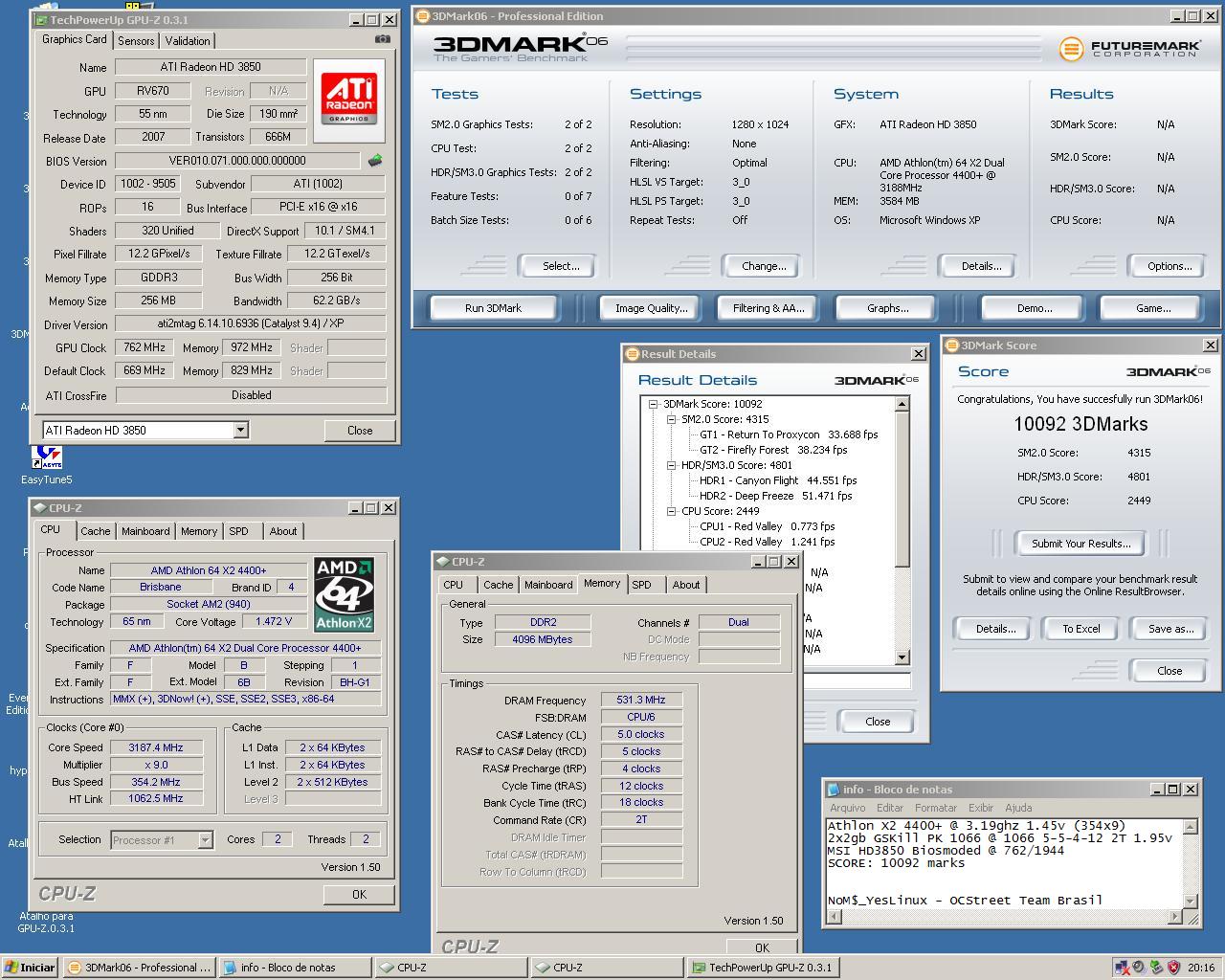Image resolution: width=1225 pixels, height=980 pixels.
Task: Click the GPU-Z window title bar icon
Action: (40, 20)
